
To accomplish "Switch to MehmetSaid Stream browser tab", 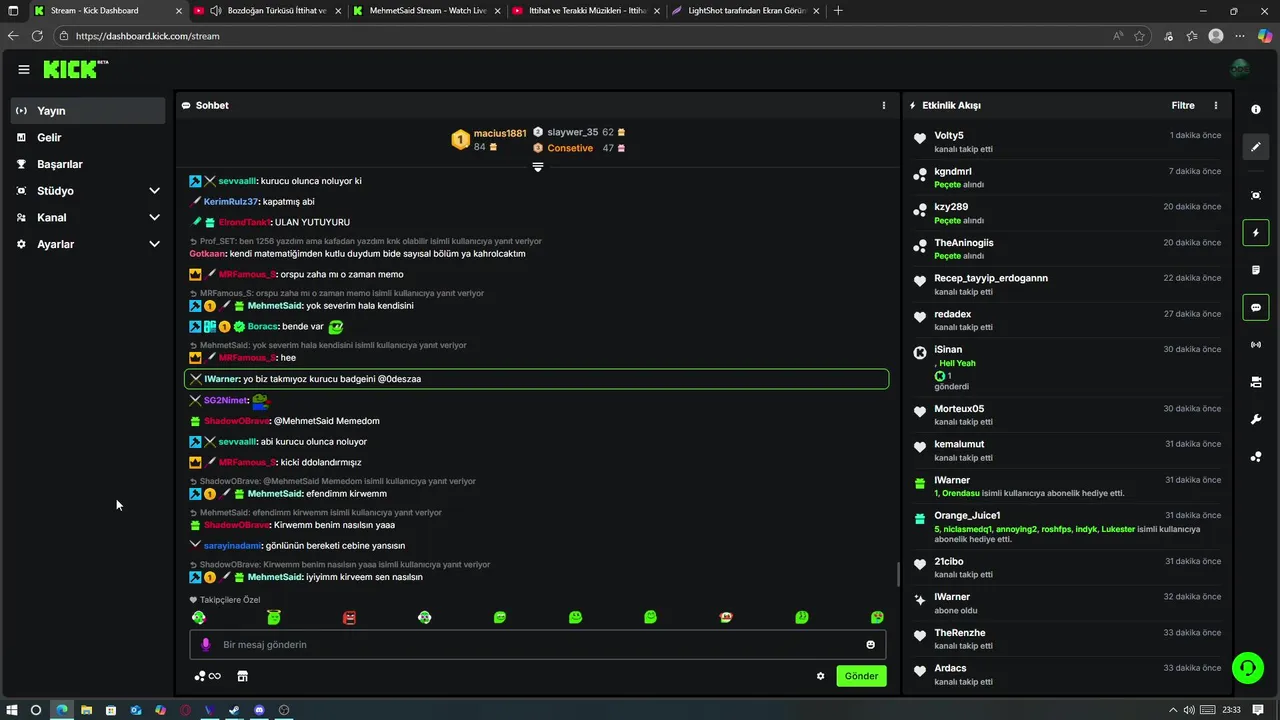I will click(x=426, y=11).
